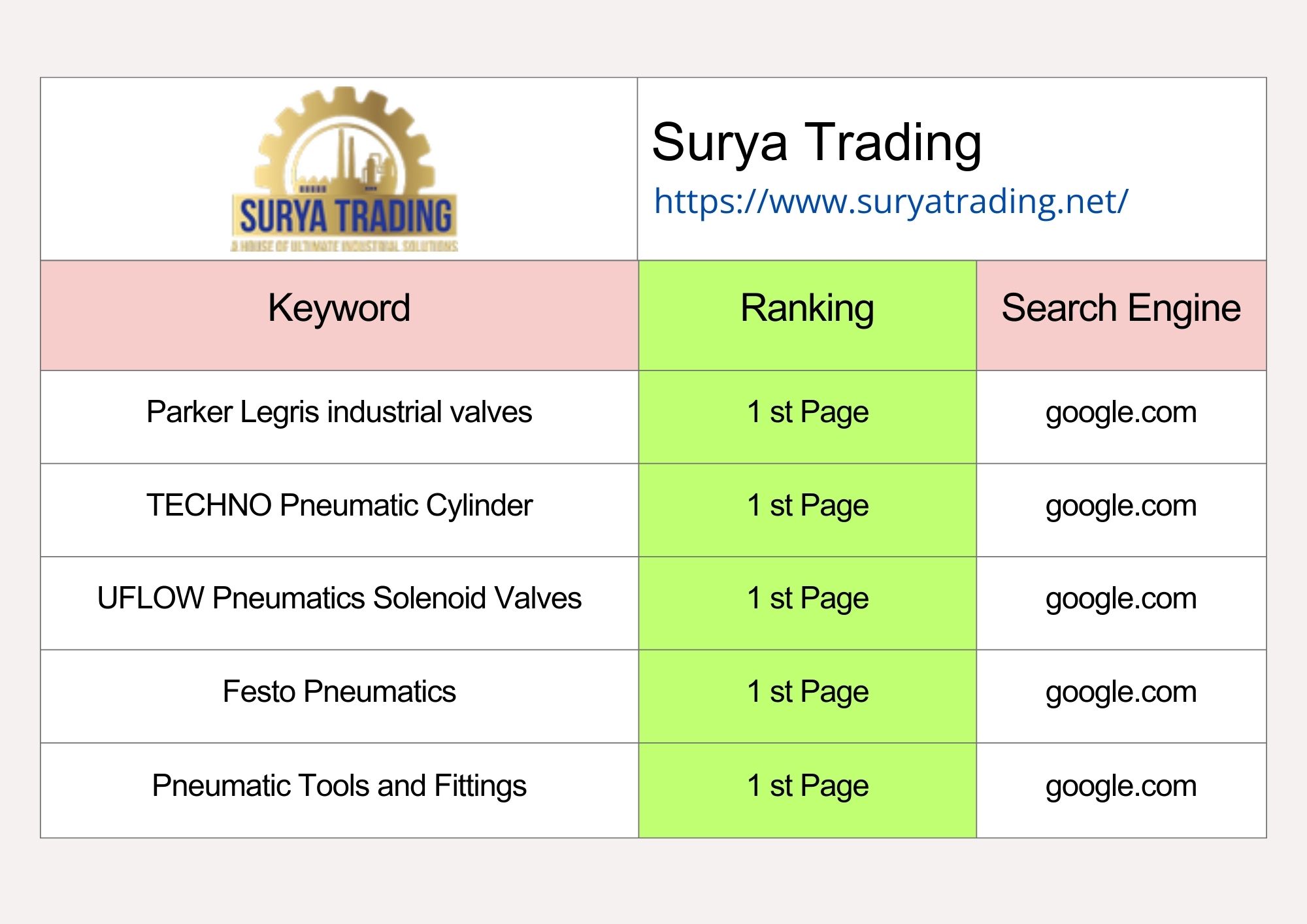Click ranking cell for Festo Pneumatics row
1307x924 pixels.
pyautogui.click(x=807, y=697)
